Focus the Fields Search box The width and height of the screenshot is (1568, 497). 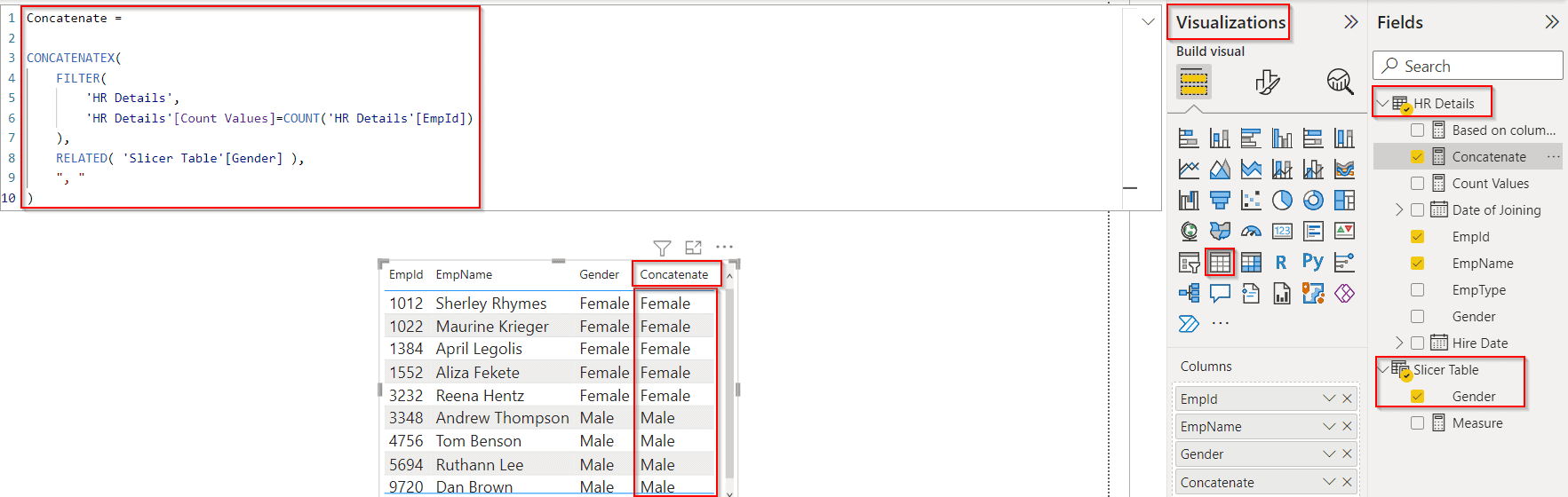(x=1468, y=66)
